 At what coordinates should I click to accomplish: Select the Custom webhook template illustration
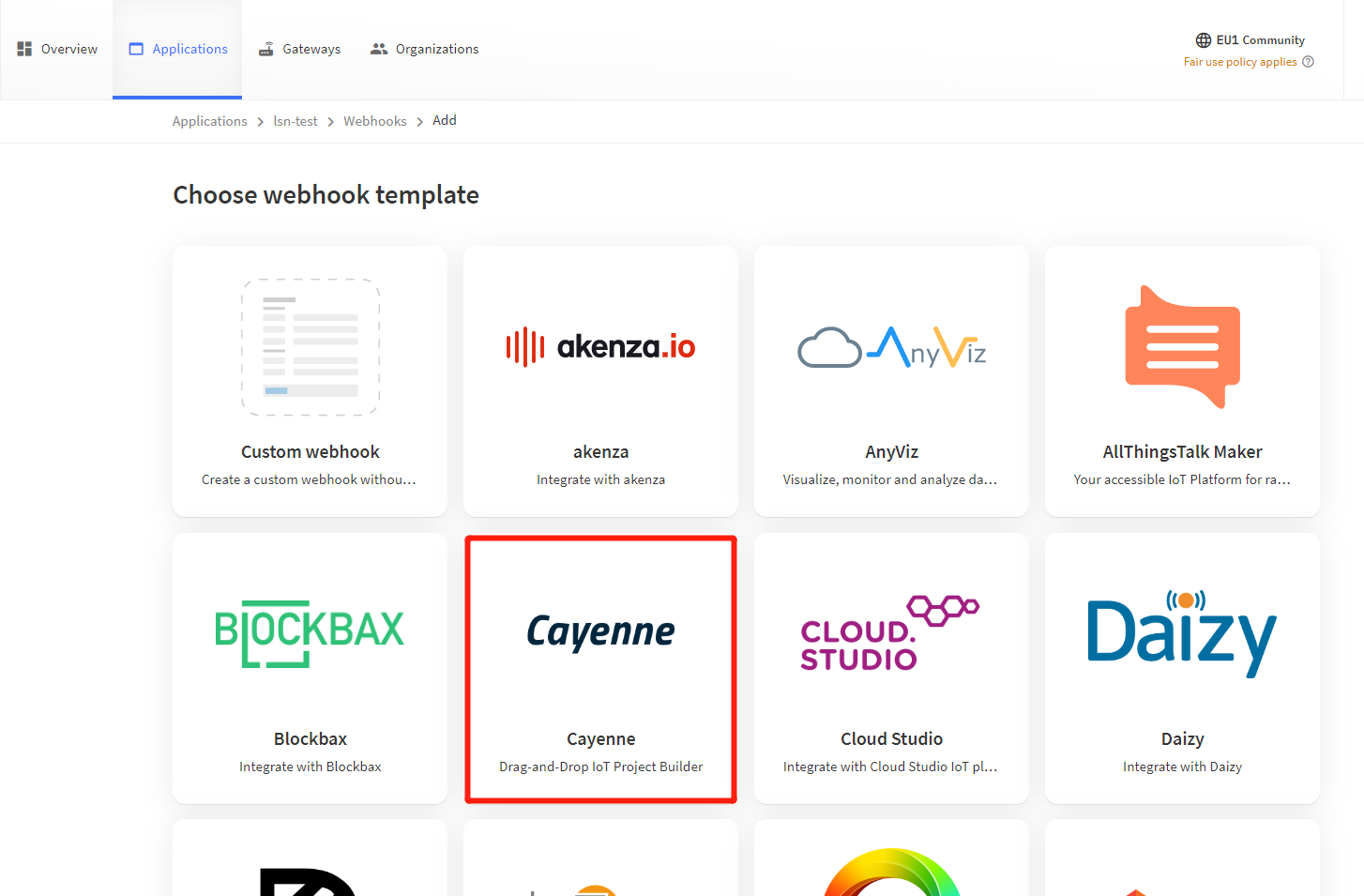tap(311, 347)
